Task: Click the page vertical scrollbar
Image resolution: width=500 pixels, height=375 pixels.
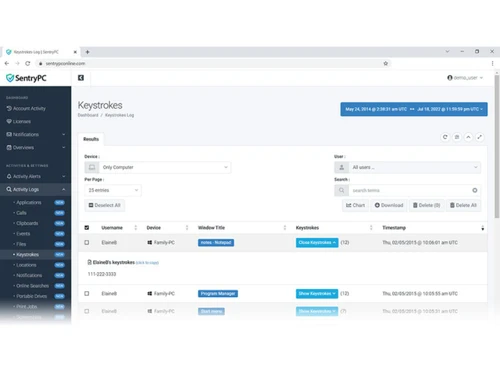Action: [x=497, y=147]
